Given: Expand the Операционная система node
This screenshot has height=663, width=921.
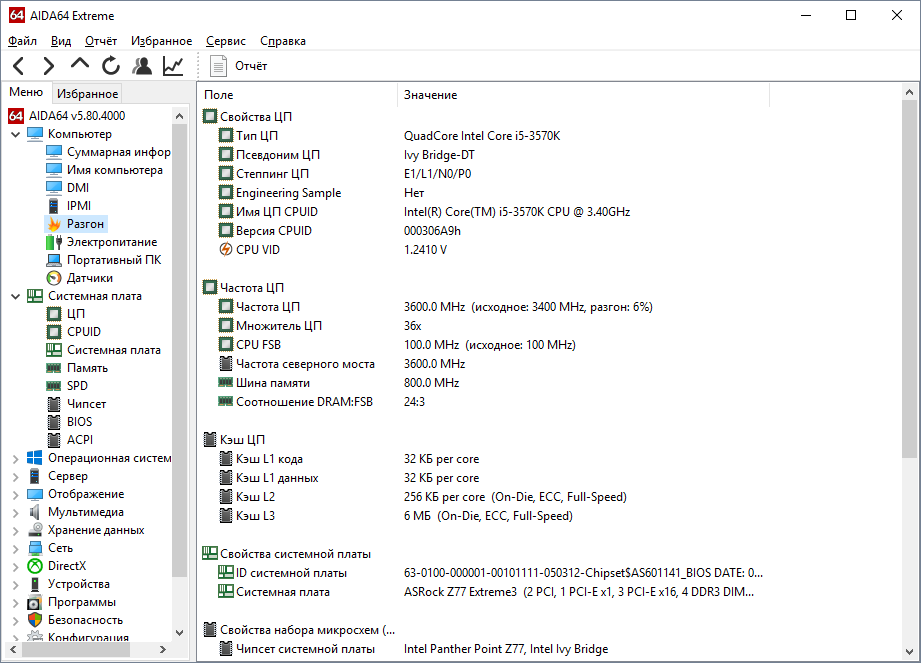Looking at the screenshot, I should point(16,459).
